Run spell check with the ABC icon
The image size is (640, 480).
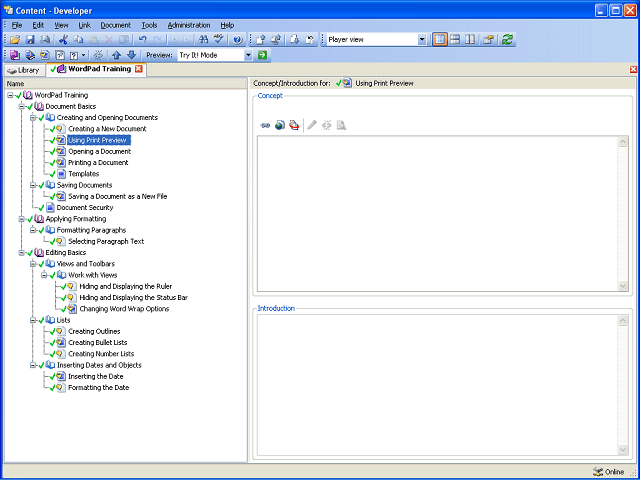(219, 40)
